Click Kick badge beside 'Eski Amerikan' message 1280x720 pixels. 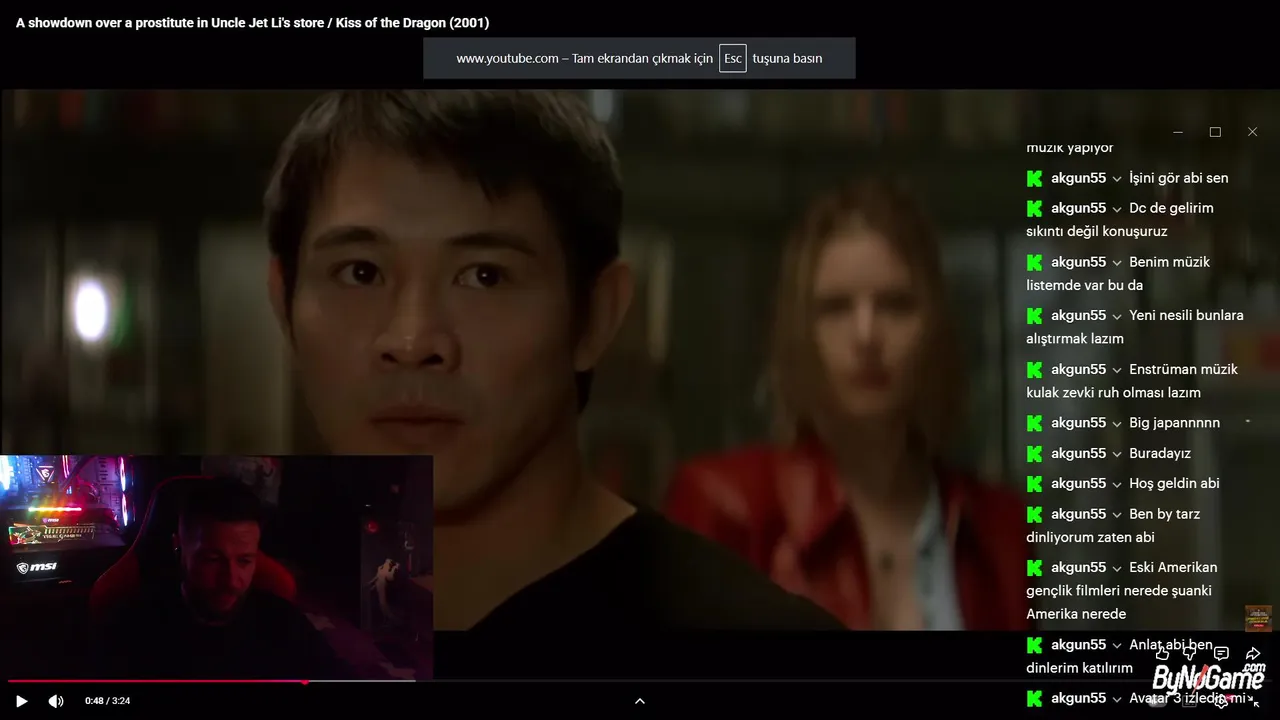(1035, 567)
